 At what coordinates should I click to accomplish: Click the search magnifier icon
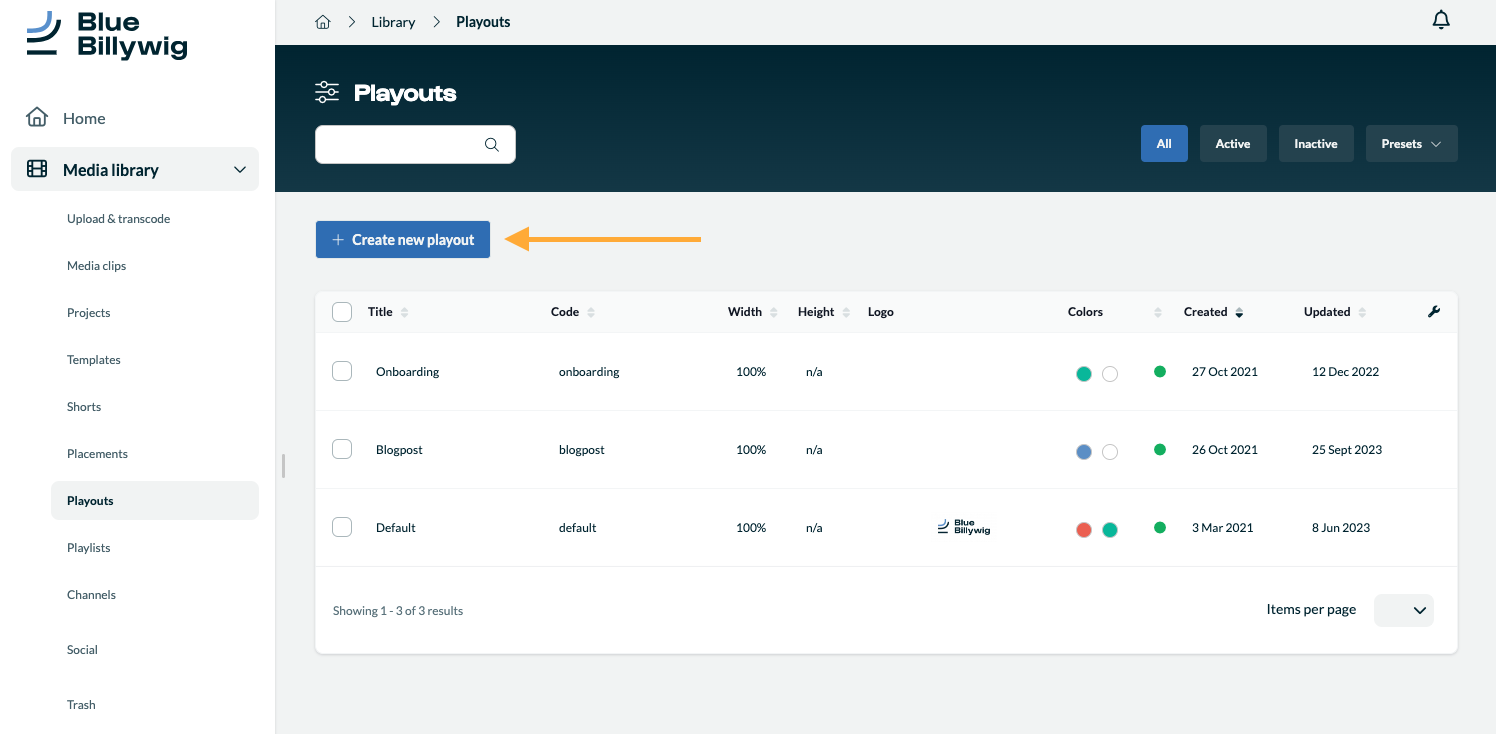pyautogui.click(x=491, y=144)
